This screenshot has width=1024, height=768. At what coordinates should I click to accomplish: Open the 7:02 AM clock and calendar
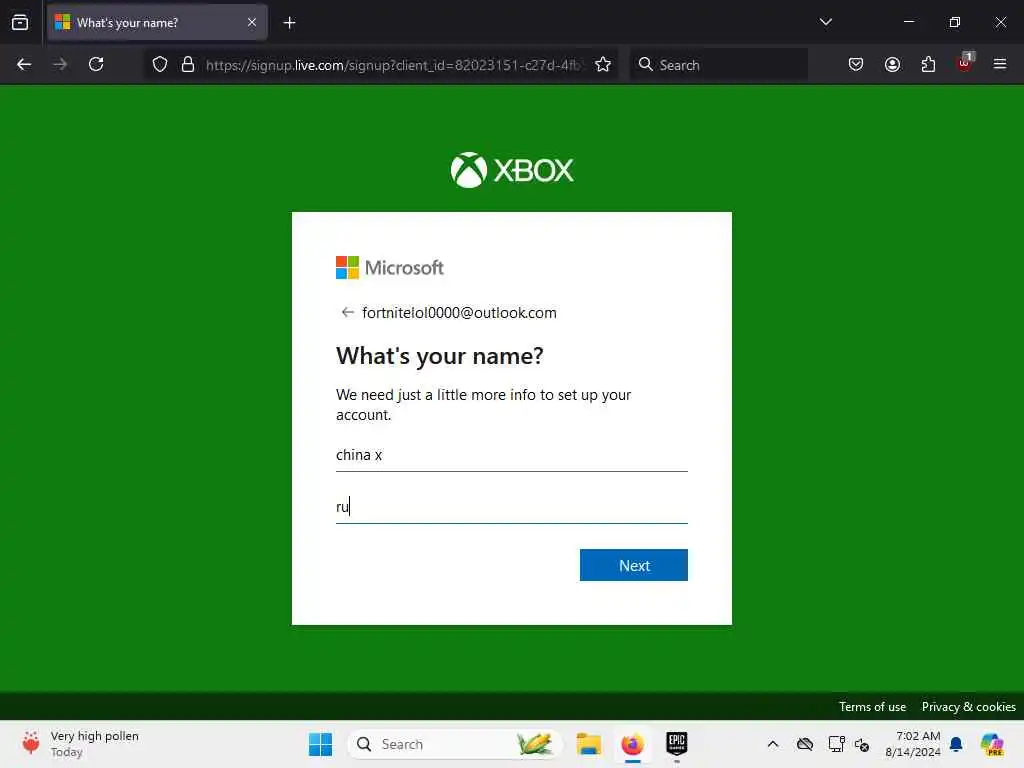(912, 744)
